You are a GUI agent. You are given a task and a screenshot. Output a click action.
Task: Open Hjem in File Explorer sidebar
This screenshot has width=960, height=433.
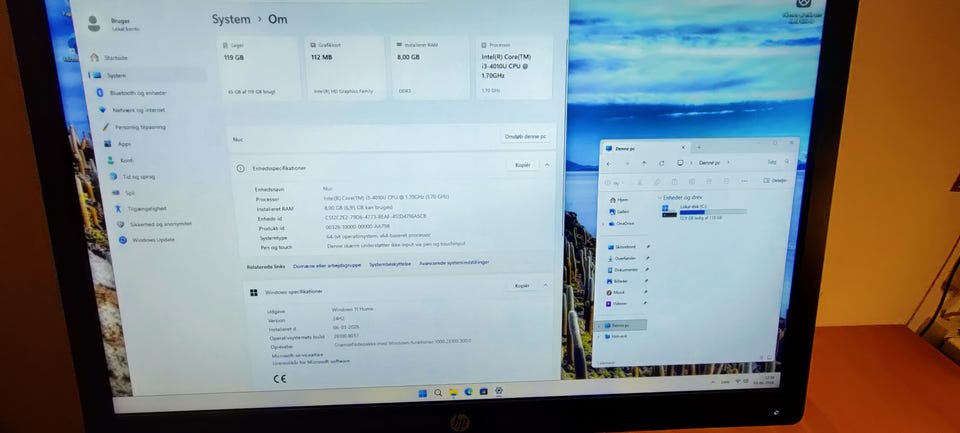[x=618, y=200]
